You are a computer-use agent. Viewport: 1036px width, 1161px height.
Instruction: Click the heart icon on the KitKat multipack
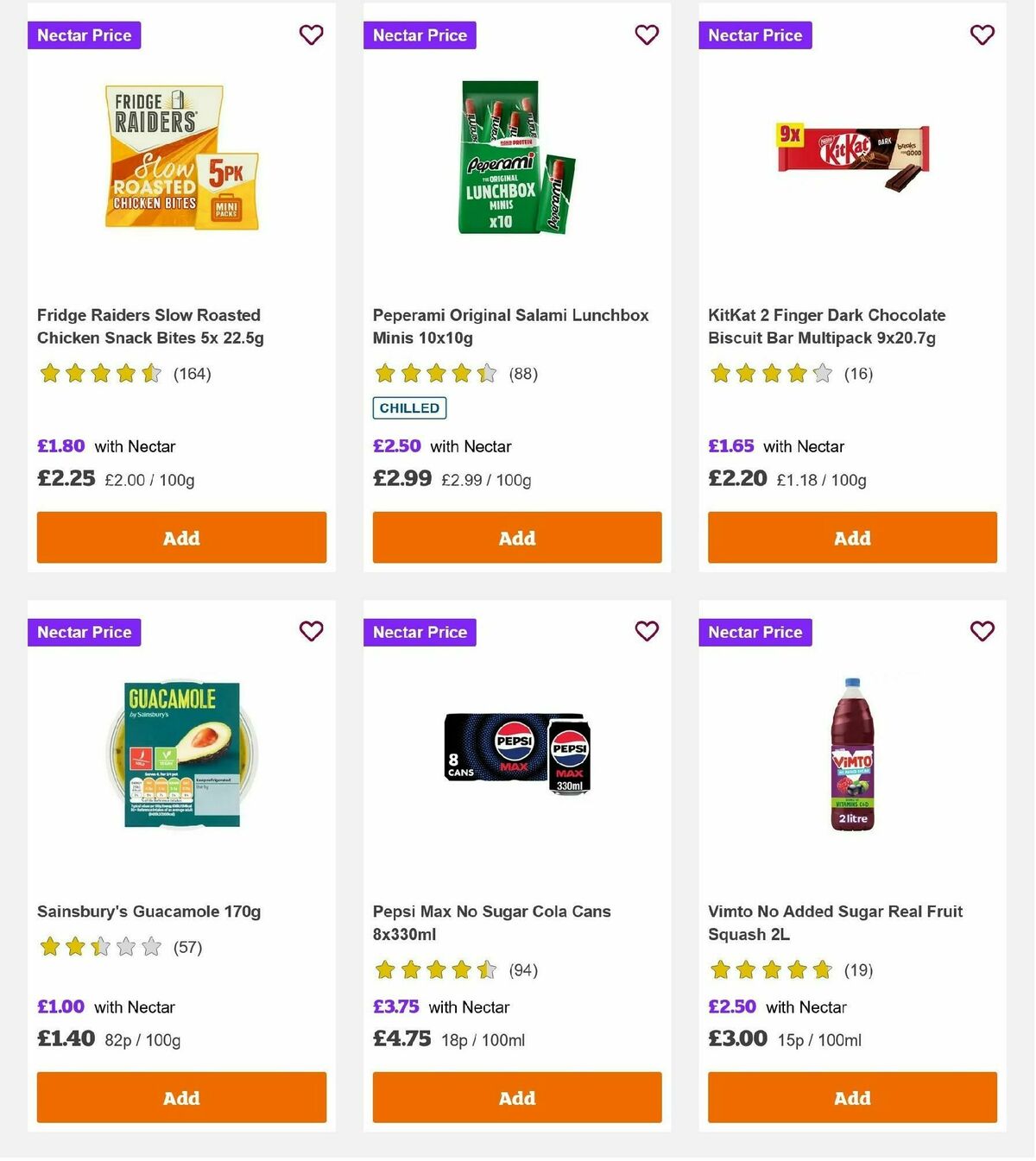(982, 35)
